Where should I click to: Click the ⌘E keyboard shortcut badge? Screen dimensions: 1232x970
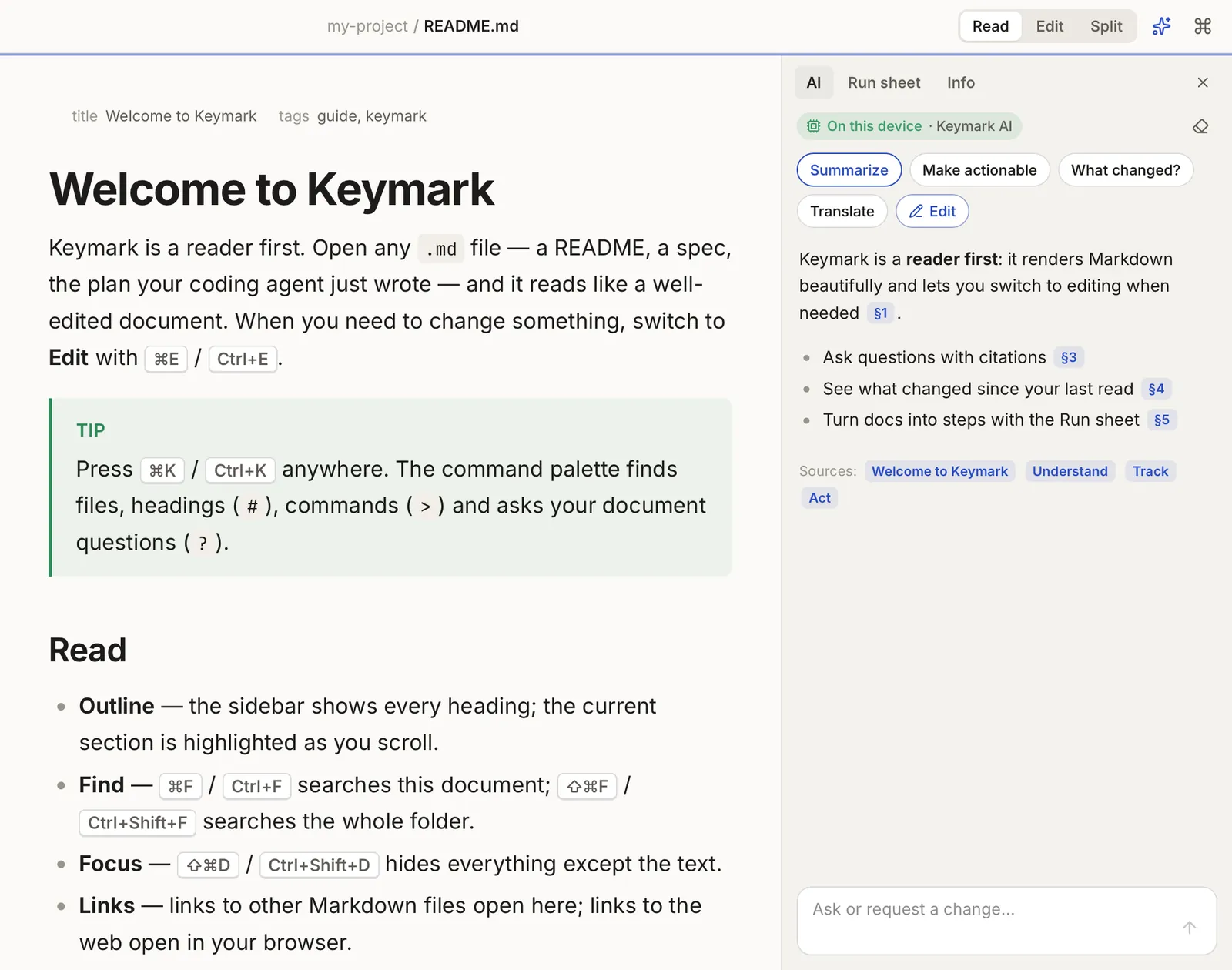tap(166, 359)
